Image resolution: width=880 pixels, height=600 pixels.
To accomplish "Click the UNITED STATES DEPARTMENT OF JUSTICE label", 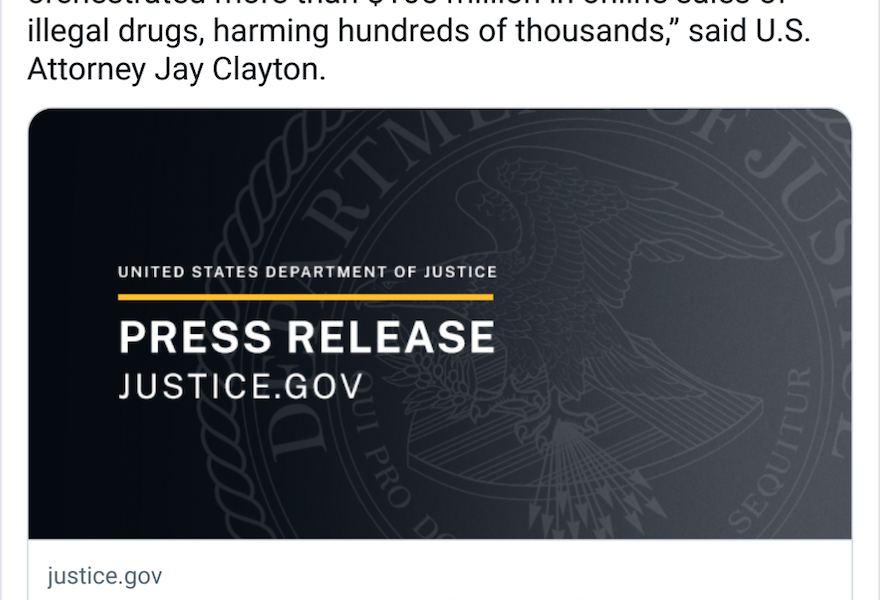I will [307, 270].
